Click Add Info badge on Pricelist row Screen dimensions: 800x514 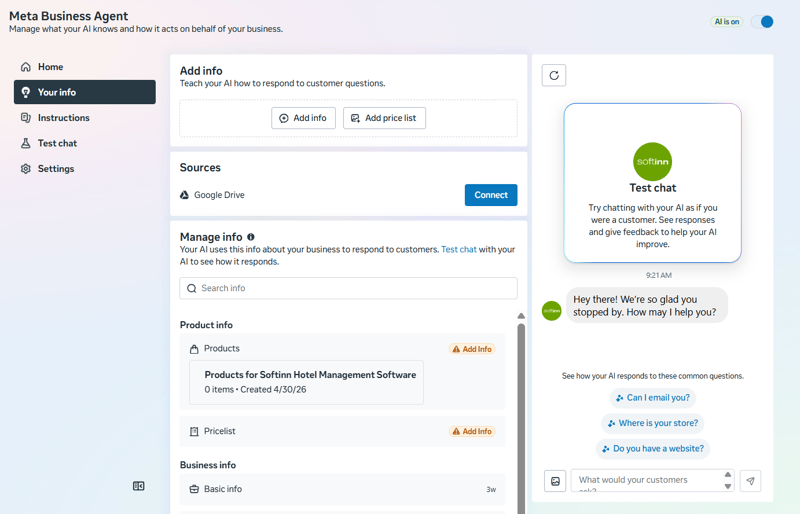pyautogui.click(x=472, y=432)
